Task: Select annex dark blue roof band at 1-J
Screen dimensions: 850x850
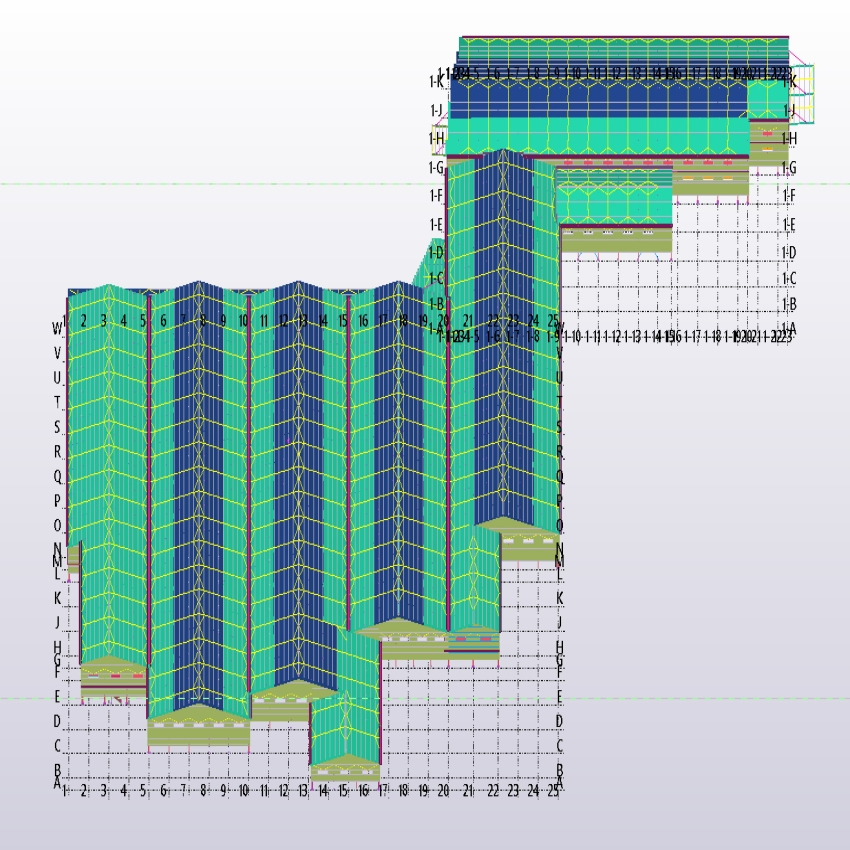Action: point(600,100)
